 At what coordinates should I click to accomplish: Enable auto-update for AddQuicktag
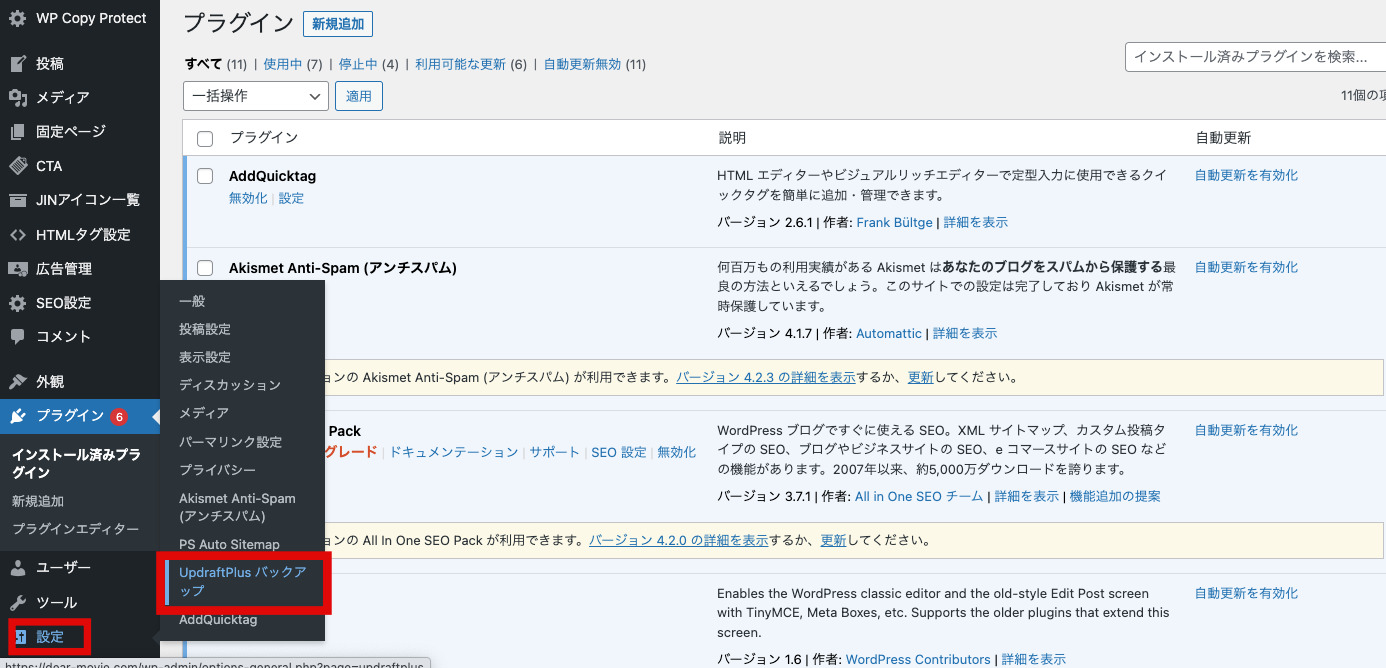1247,175
